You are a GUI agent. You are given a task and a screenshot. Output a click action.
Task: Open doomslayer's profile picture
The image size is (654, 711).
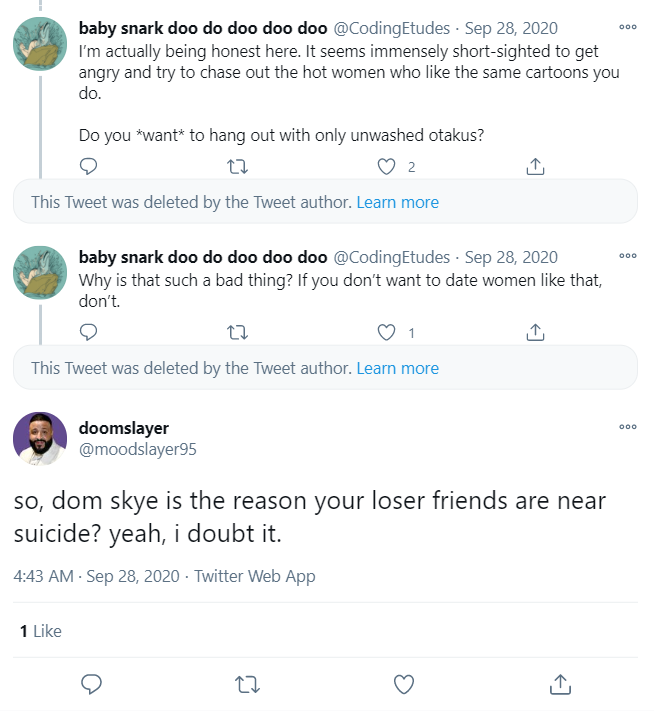pyautogui.click(x=40, y=438)
